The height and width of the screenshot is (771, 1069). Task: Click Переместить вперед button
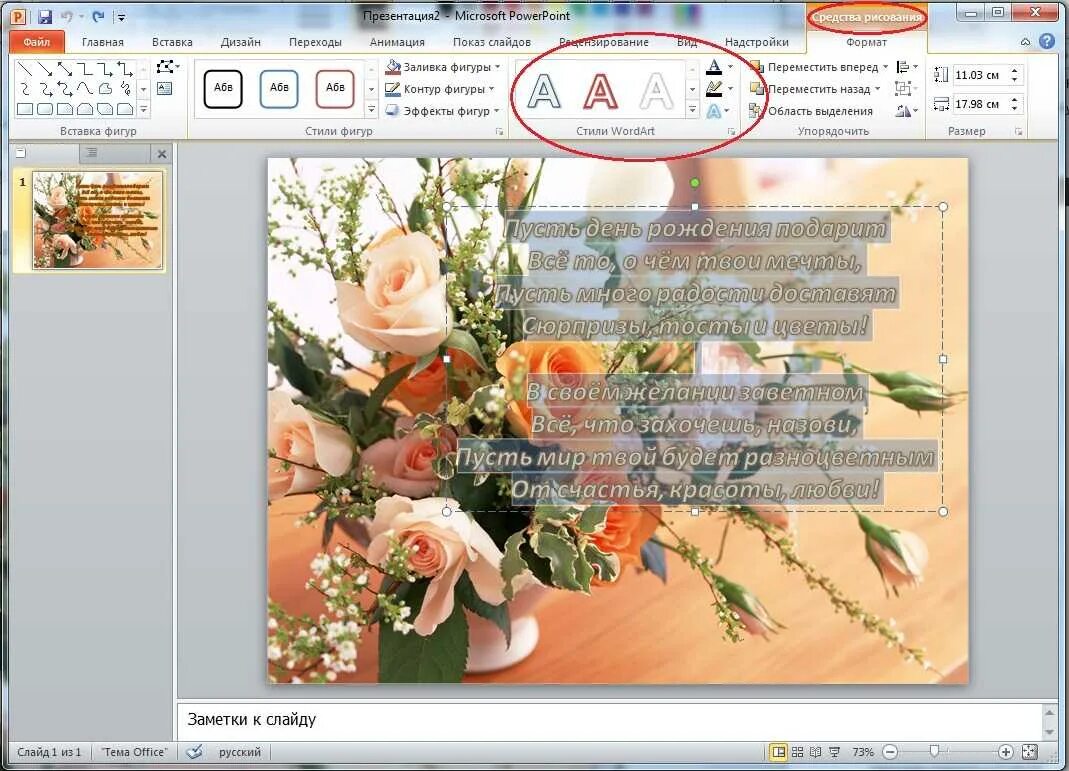click(814, 67)
